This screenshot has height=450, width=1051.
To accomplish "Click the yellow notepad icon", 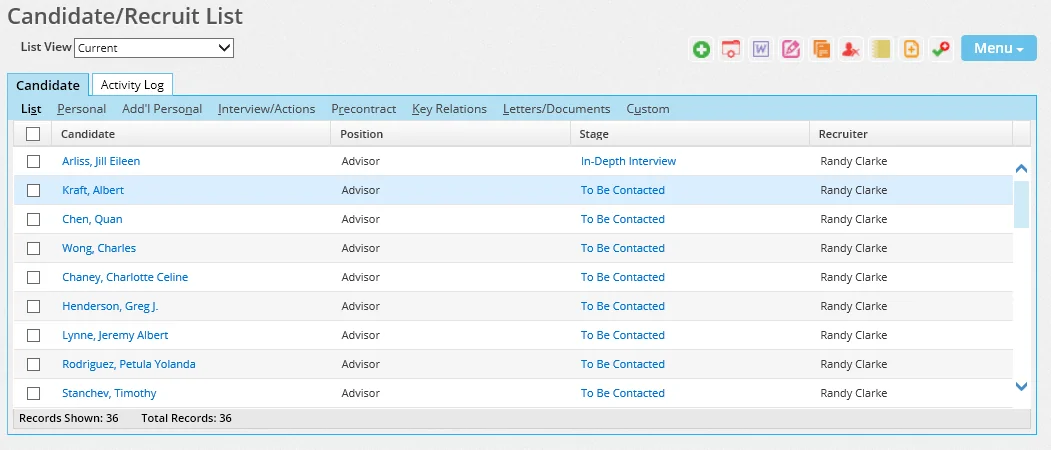I will click(881, 49).
